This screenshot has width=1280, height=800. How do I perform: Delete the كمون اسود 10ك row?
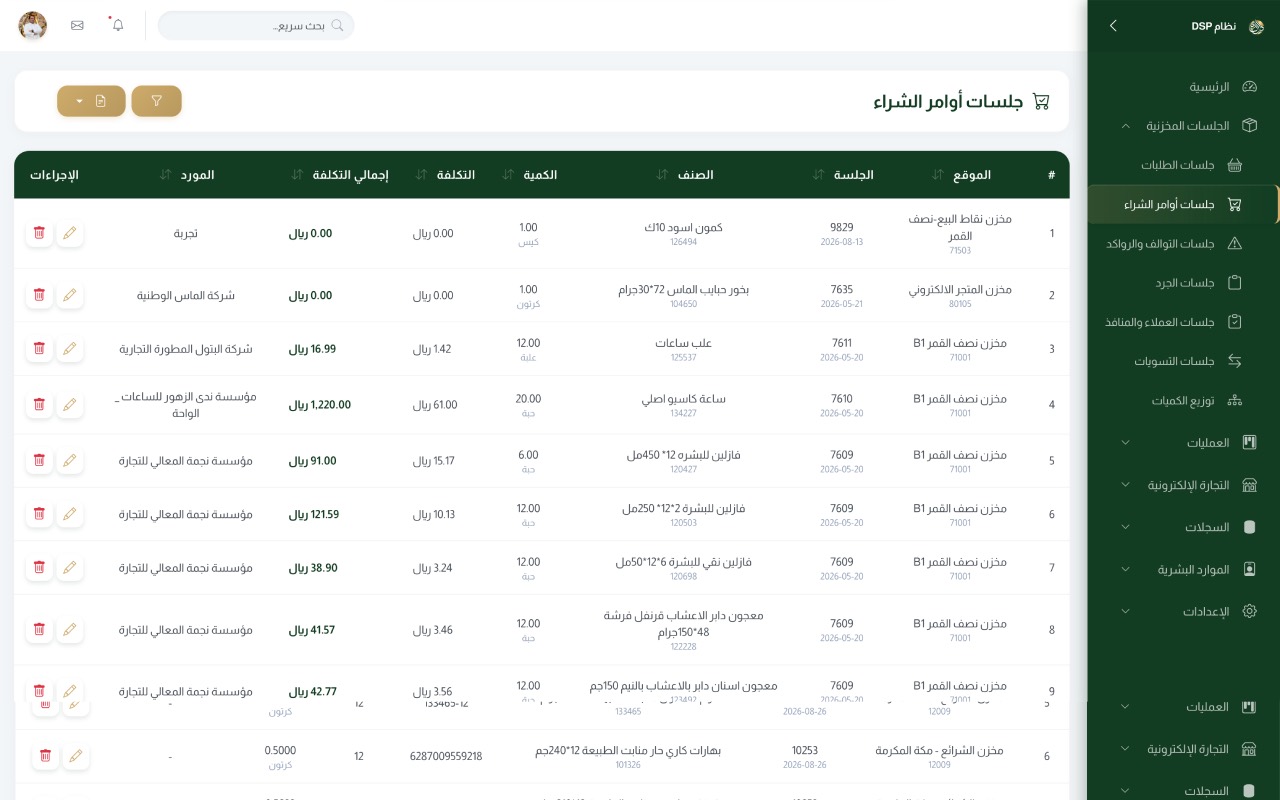tap(39, 233)
